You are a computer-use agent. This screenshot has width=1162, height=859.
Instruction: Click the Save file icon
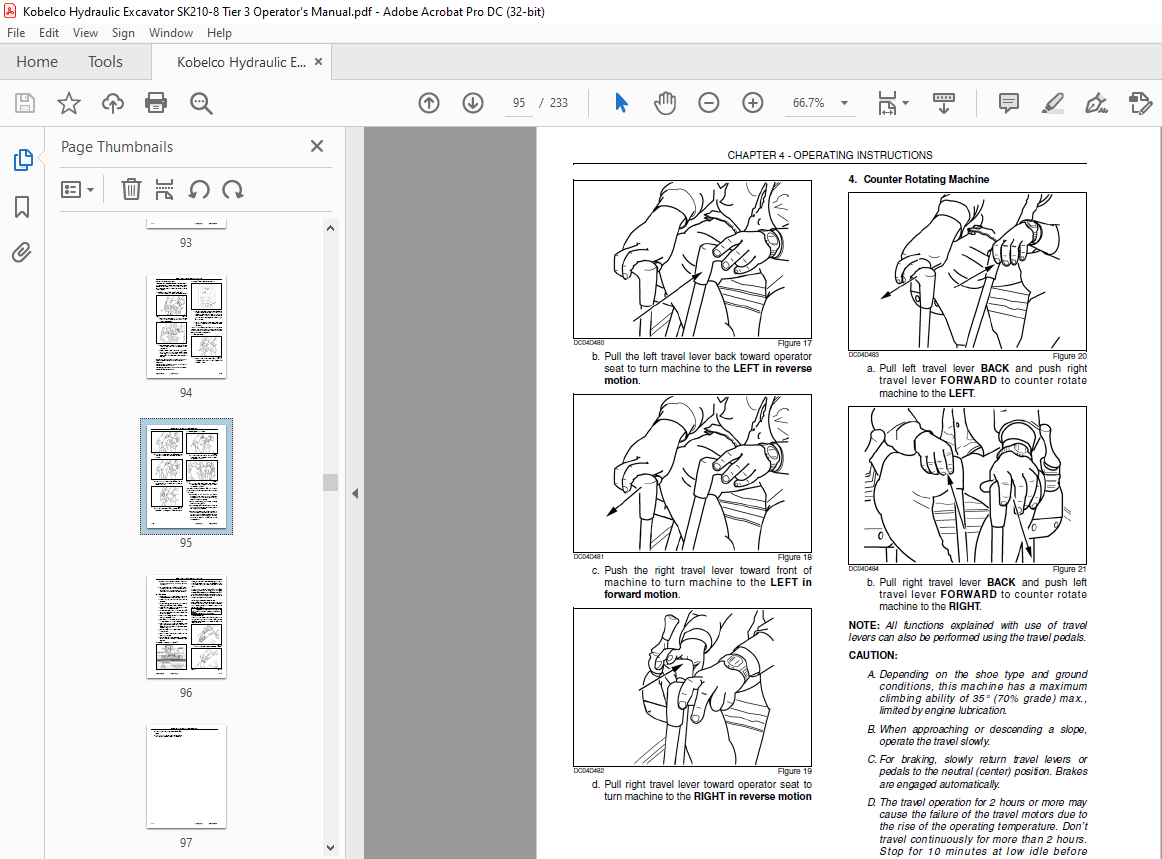[x=25, y=103]
